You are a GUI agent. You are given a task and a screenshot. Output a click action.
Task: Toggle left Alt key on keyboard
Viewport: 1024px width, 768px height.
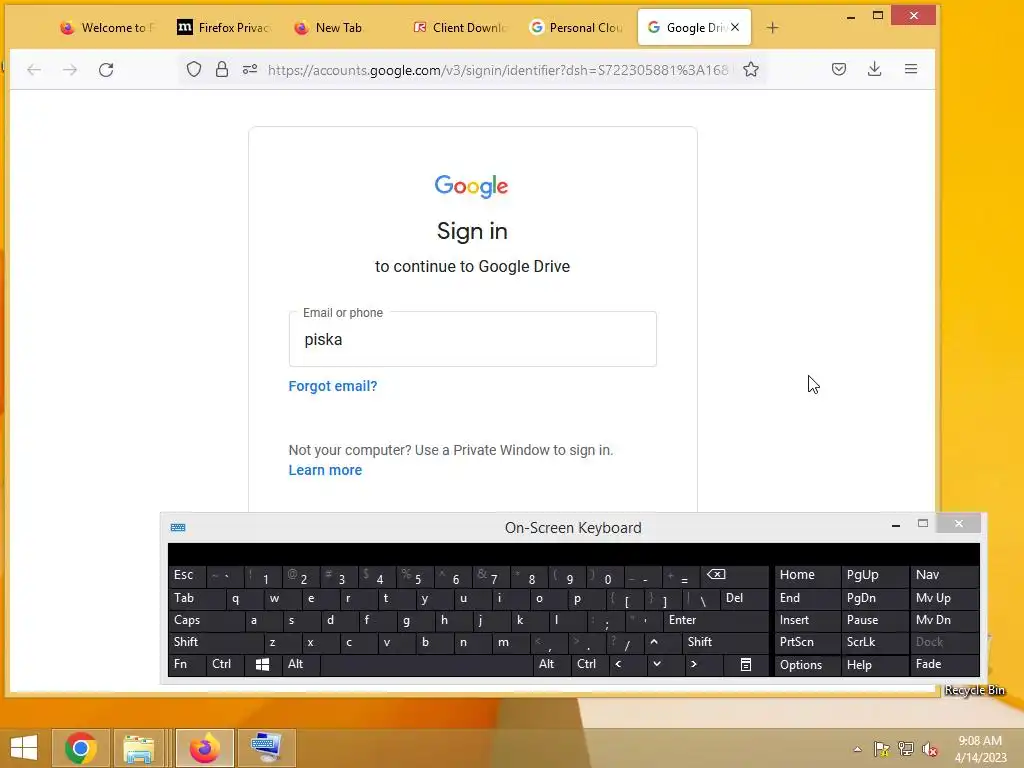(x=301, y=664)
